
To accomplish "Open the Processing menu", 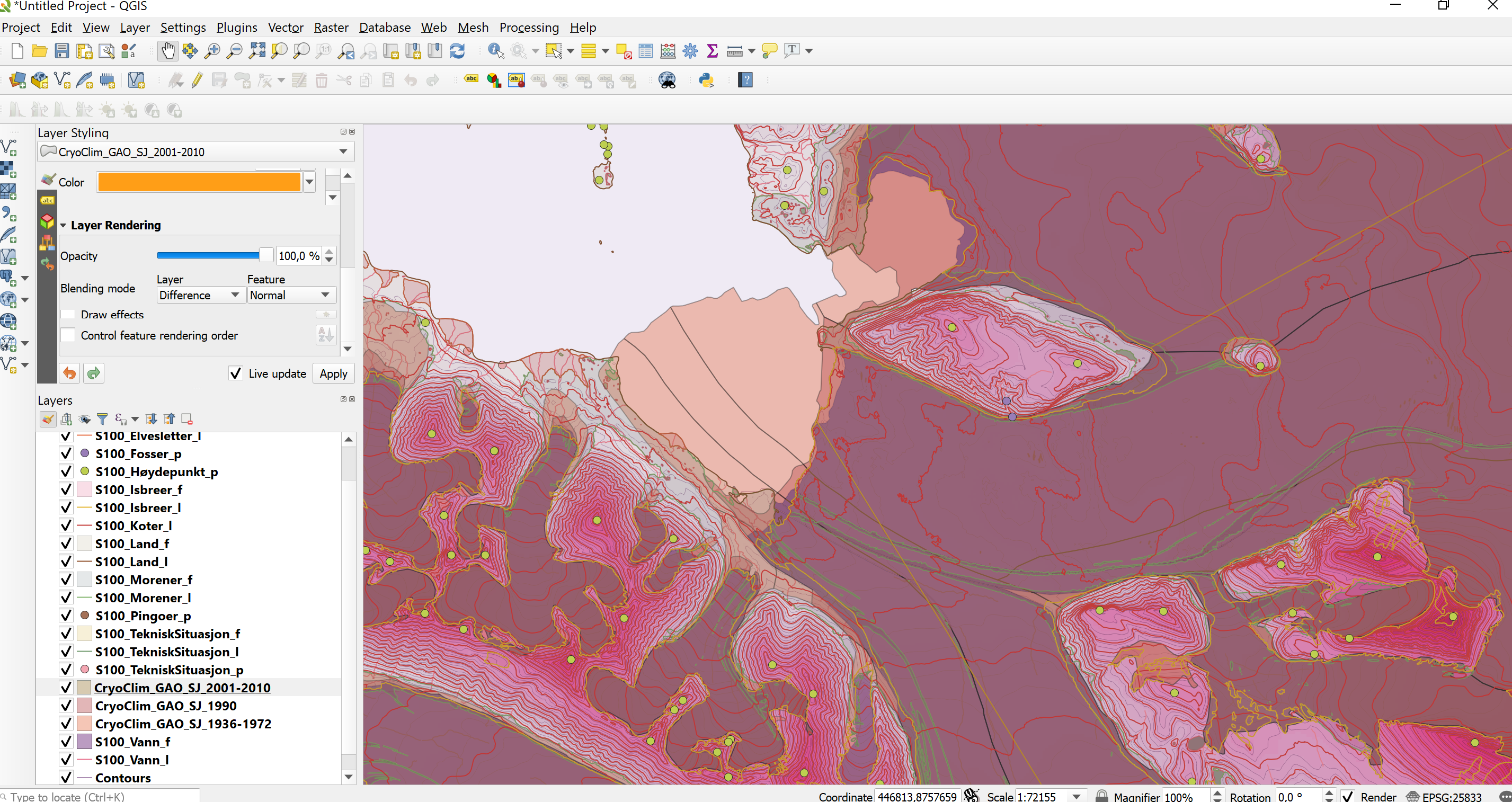I will point(529,28).
